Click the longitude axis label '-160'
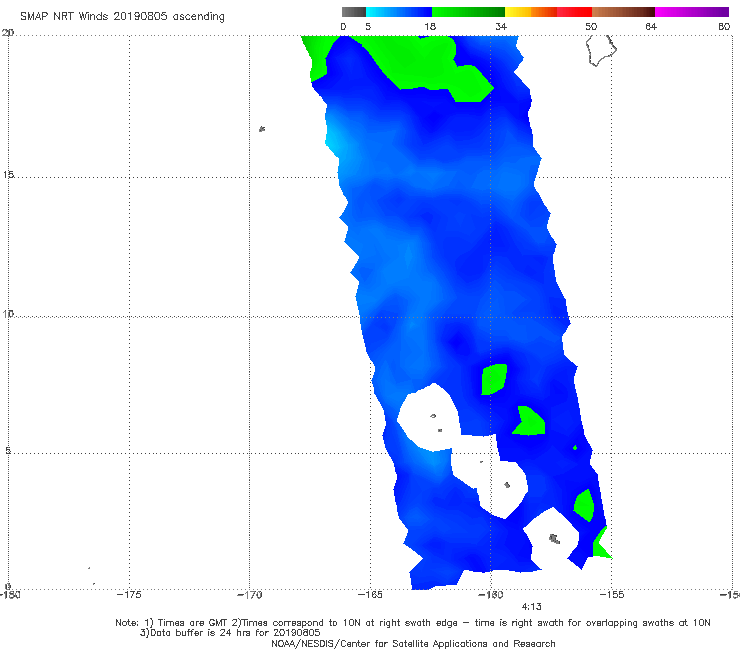The height and width of the screenshot is (650, 740). 491,595
